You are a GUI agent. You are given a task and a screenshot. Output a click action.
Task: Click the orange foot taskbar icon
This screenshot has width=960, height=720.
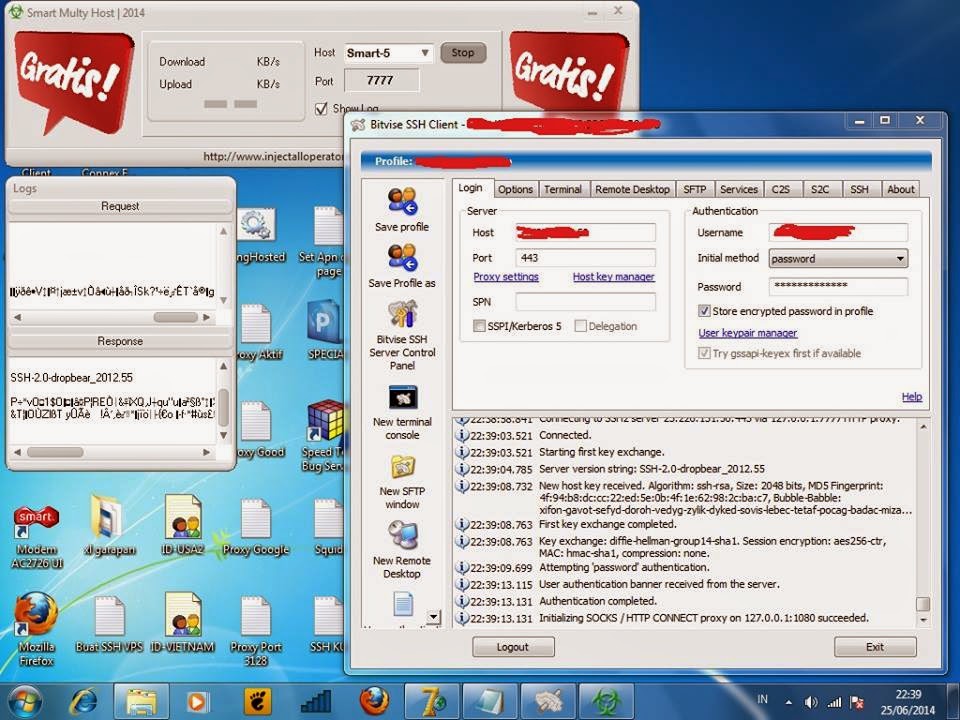click(257, 701)
